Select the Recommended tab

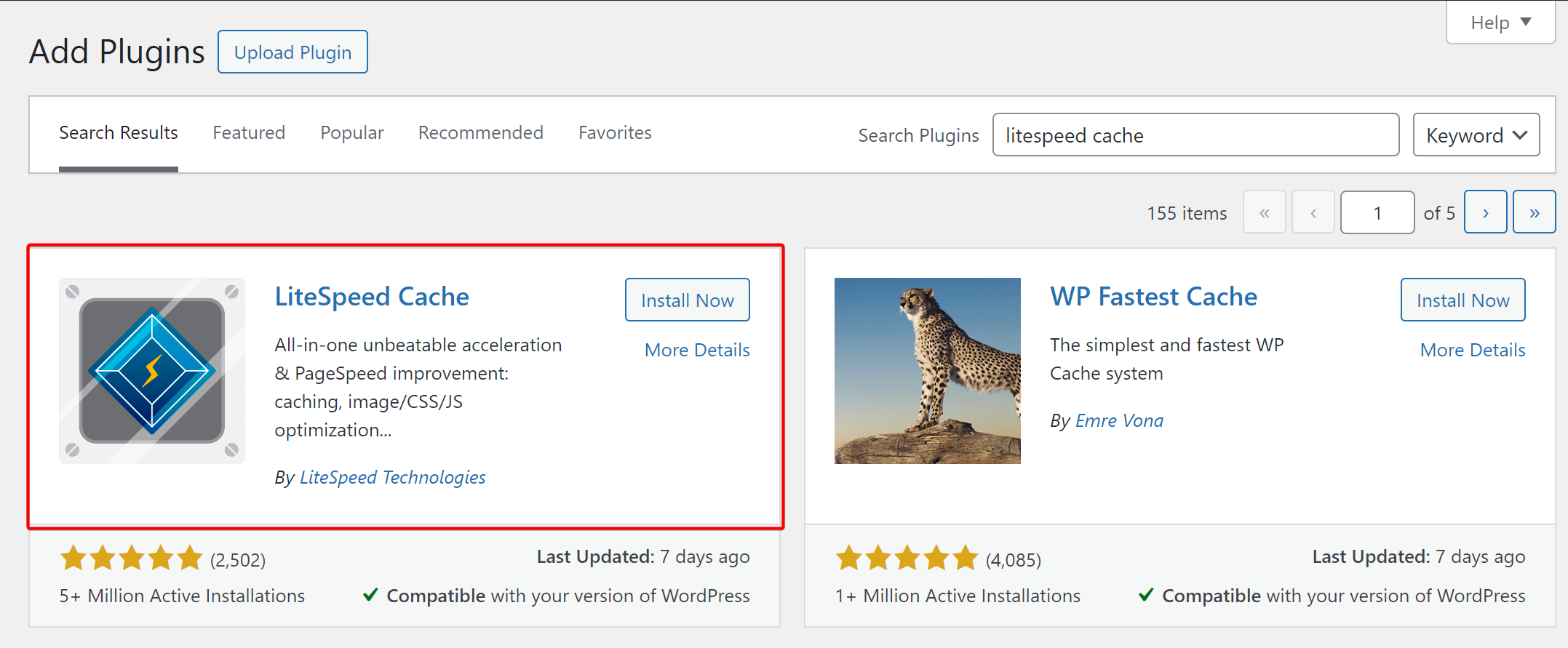tap(480, 133)
